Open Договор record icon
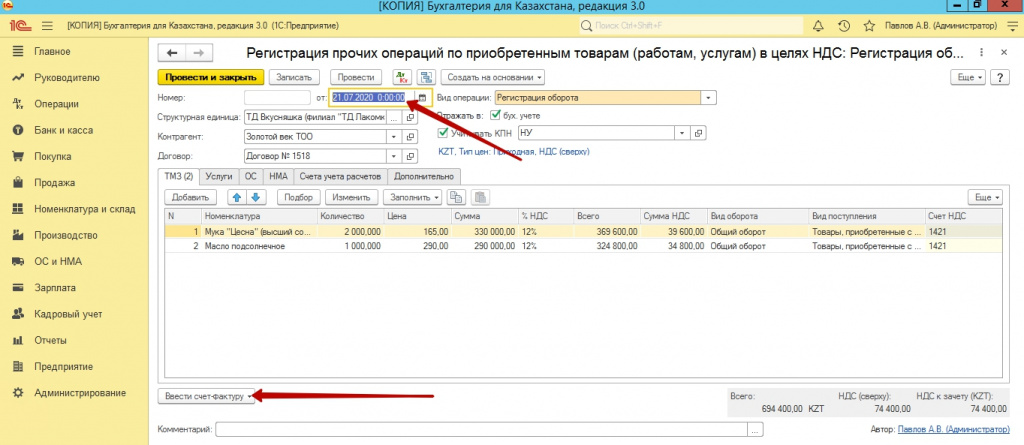The height and width of the screenshot is (445, 1024). (411, 157)
